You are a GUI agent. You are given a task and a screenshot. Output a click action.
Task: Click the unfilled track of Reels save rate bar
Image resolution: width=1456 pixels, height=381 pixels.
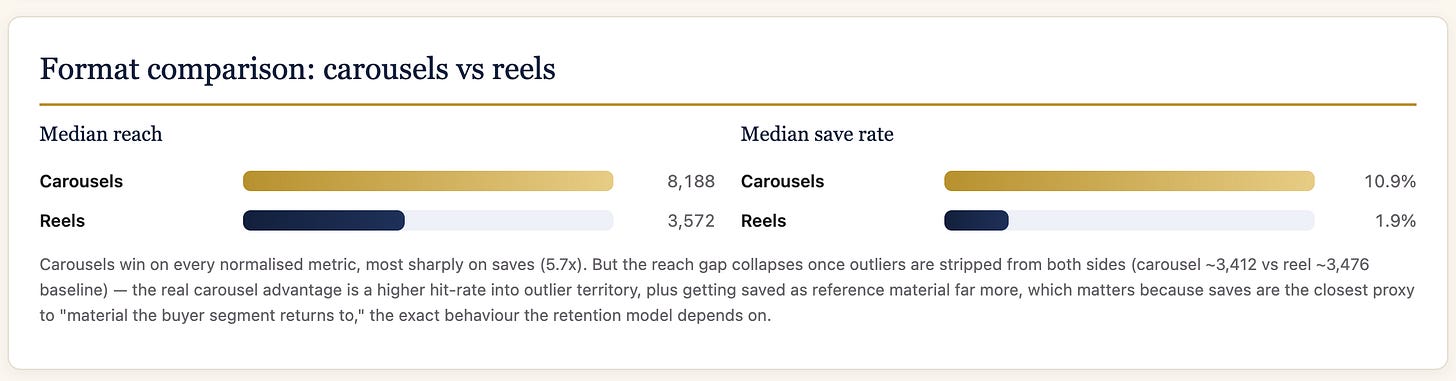(x=1161, y=221)
